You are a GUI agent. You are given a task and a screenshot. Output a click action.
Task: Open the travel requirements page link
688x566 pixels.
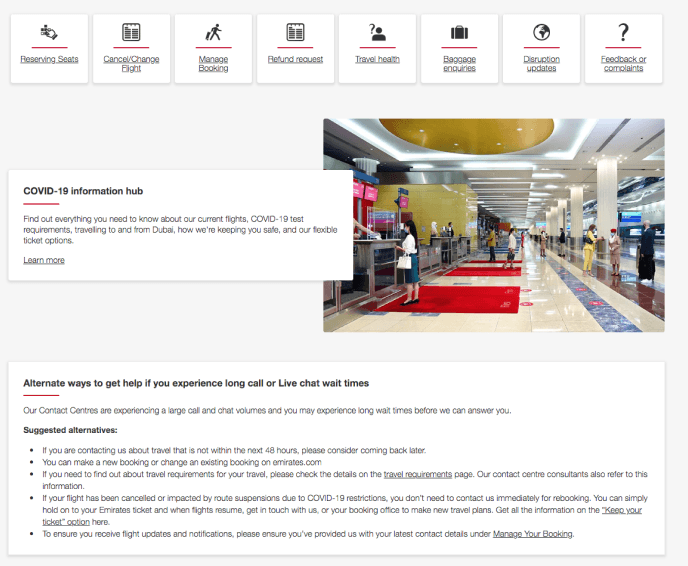(418, 474)
